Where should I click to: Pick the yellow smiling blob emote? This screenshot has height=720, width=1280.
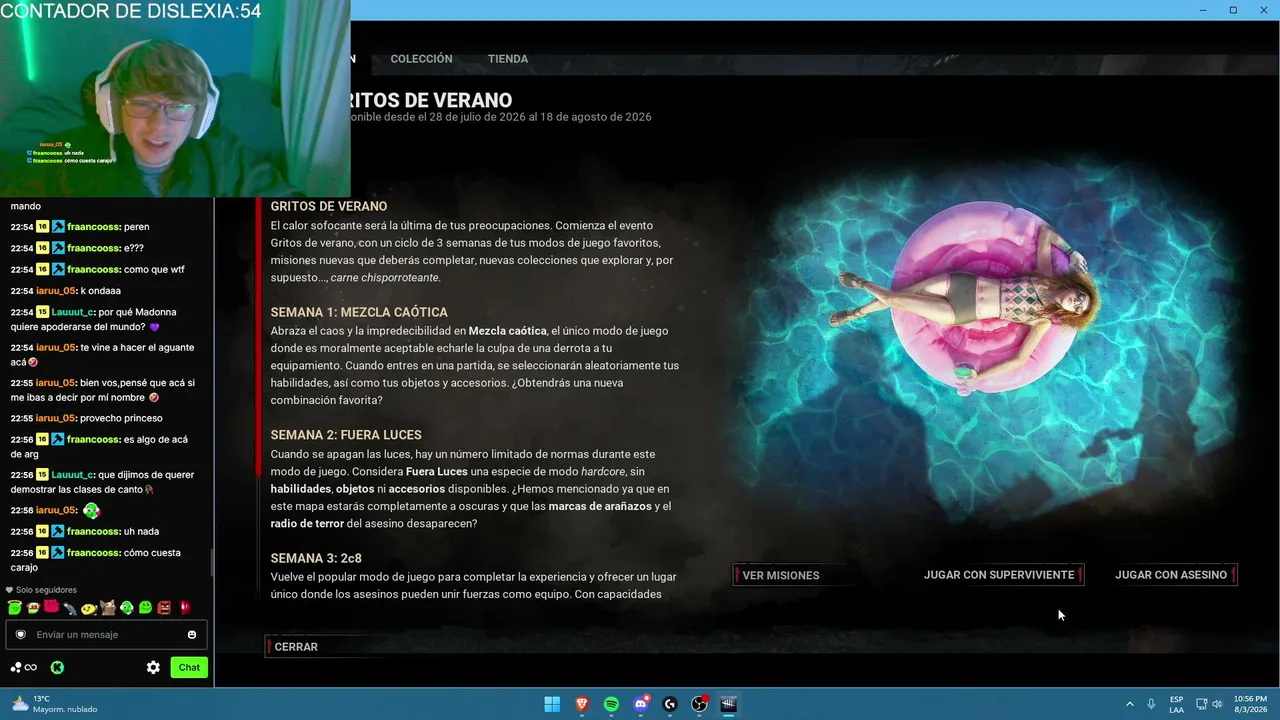tap(89, 607)
